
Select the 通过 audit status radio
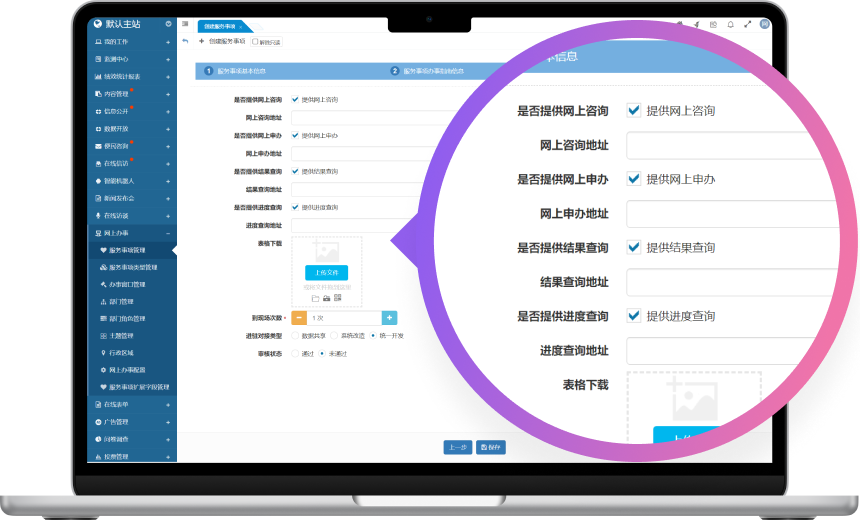click(295, 353)
